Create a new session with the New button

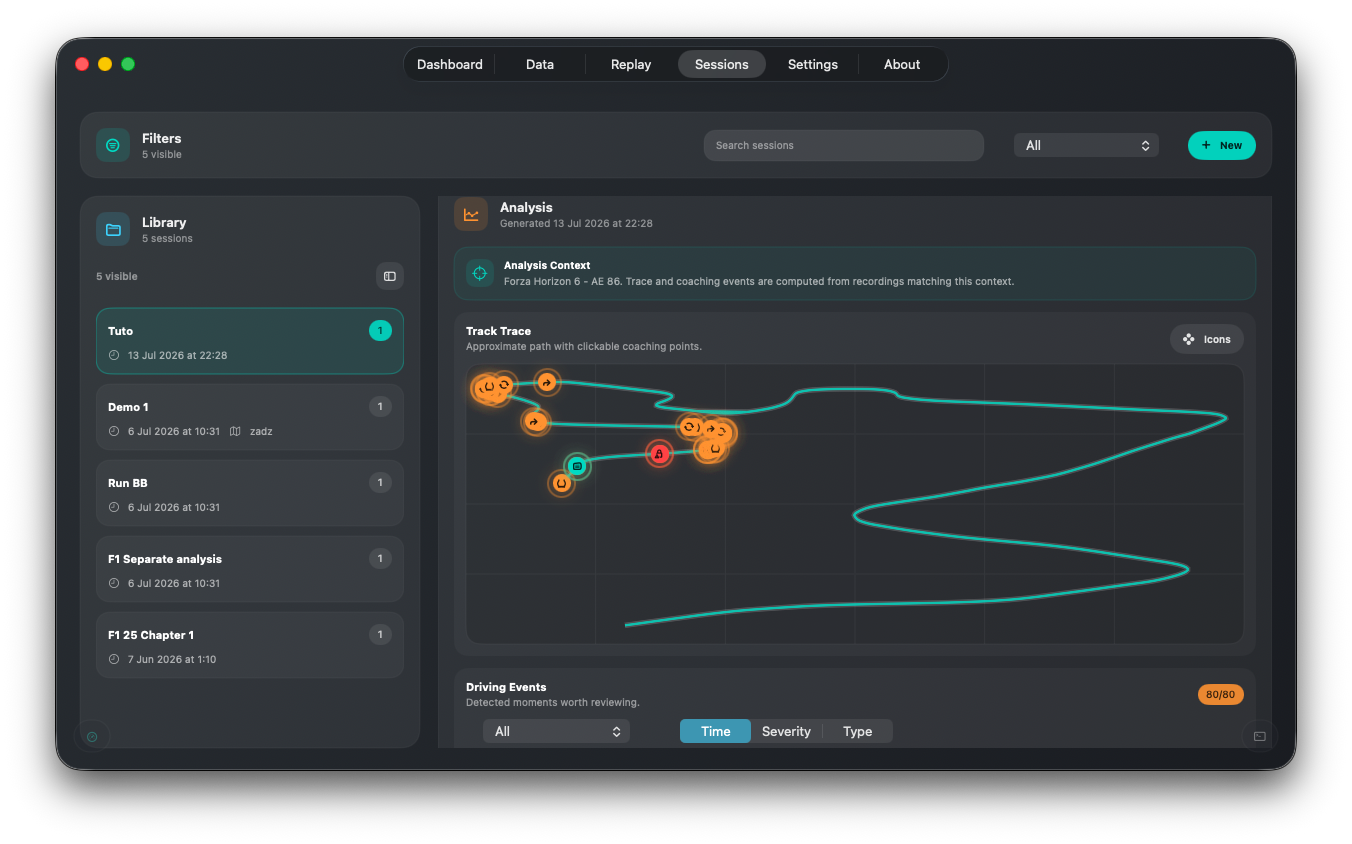pos(1222,145)
